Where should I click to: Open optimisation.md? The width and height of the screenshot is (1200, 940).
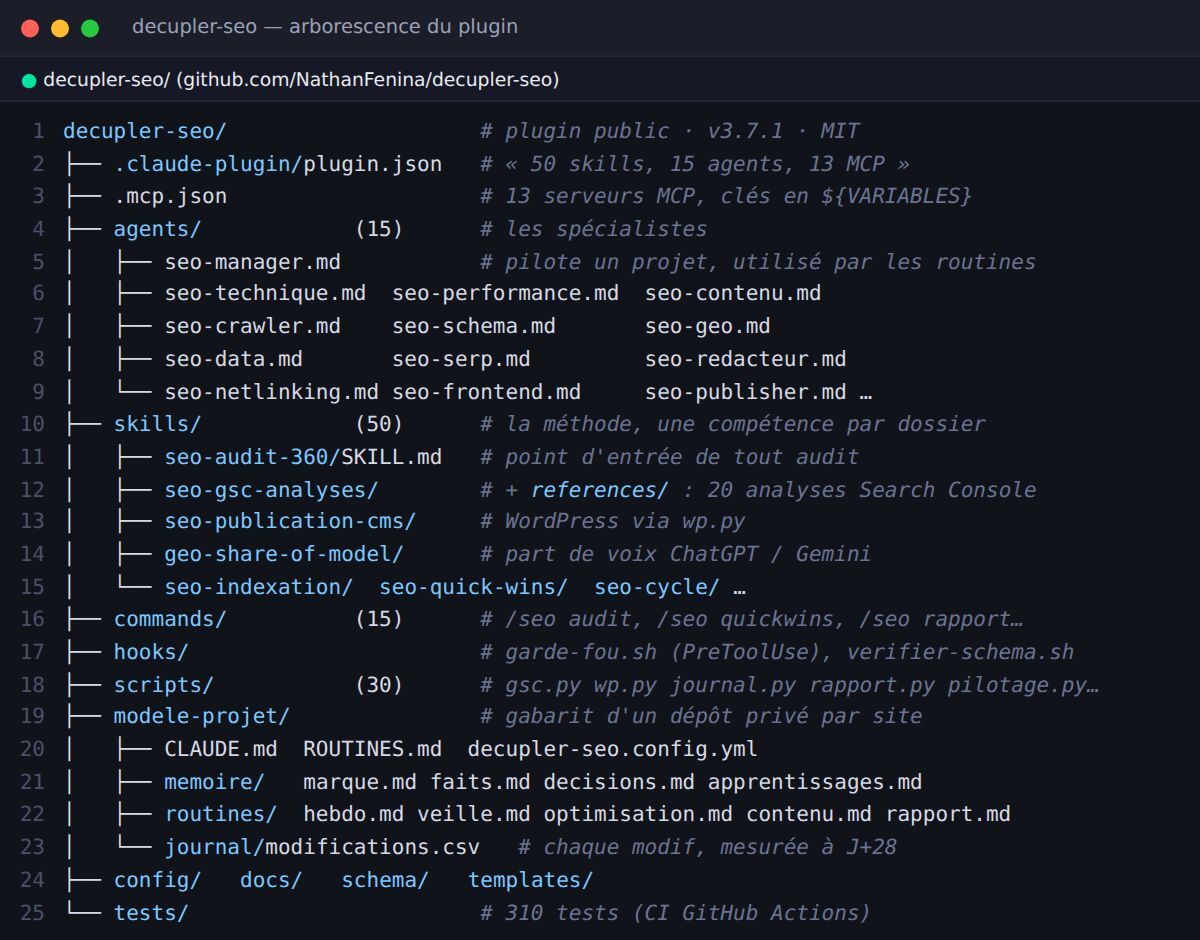point(638,814)
